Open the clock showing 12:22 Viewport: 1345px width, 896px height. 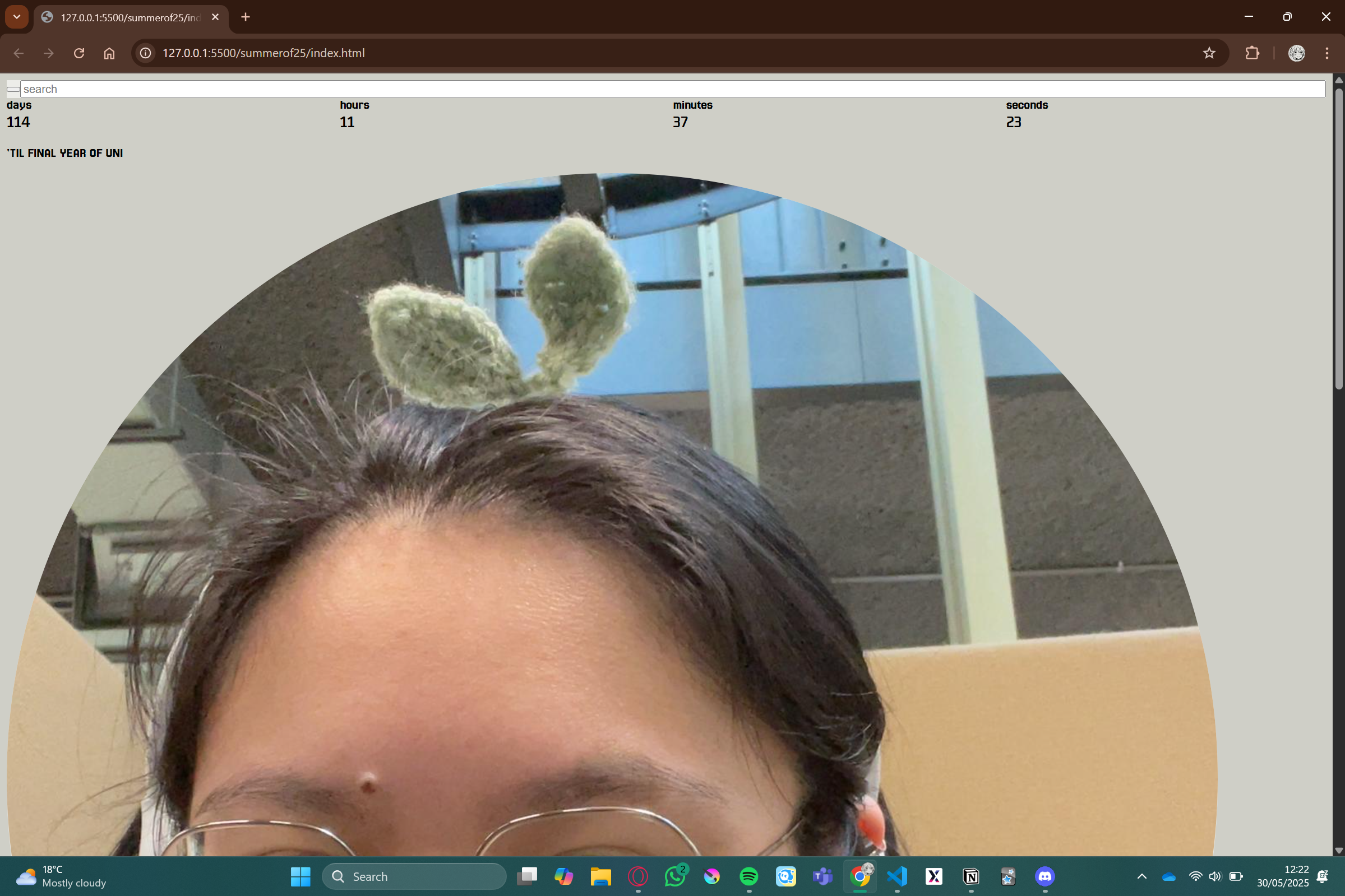(x=1282, y=876)
